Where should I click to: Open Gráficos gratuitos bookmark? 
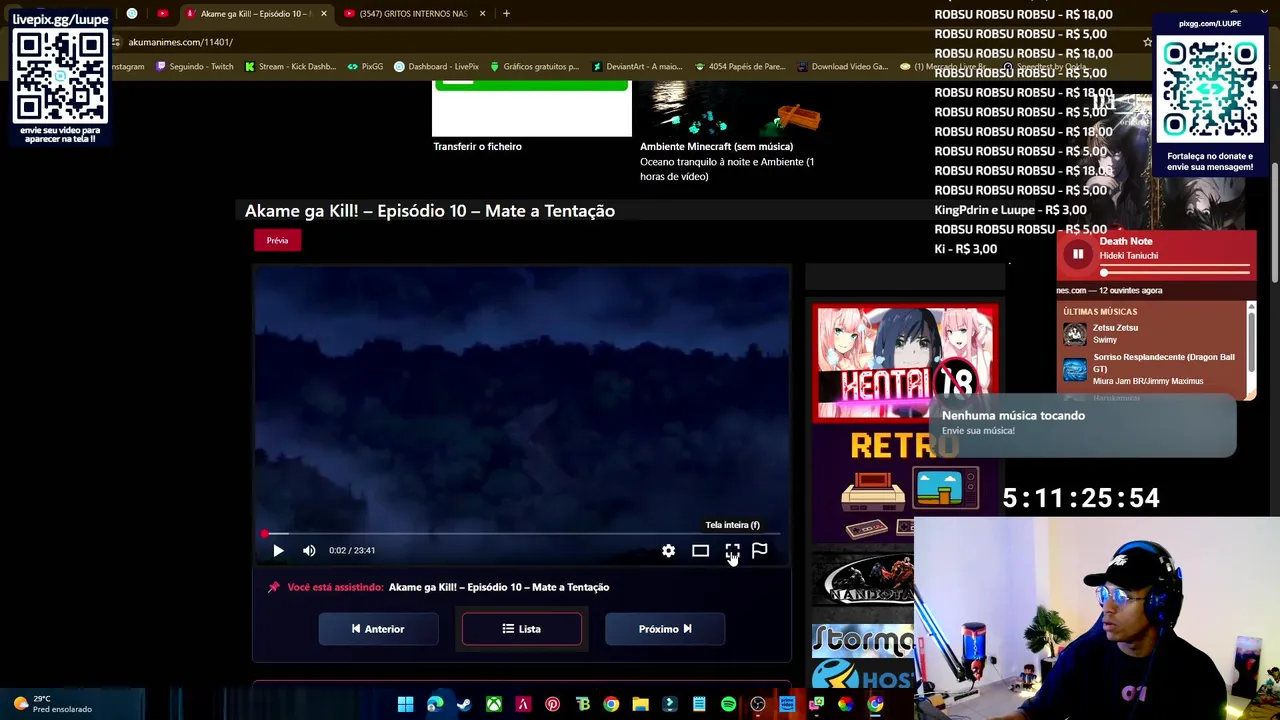[534, 66]
